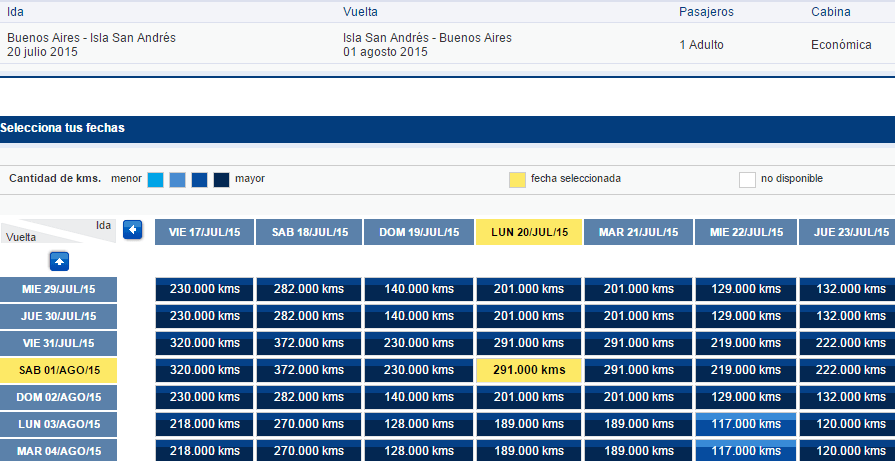Select departure column MIE 22/JUL/15
Viewport: 895px width, 461px height.
click(x=745, y=232)
